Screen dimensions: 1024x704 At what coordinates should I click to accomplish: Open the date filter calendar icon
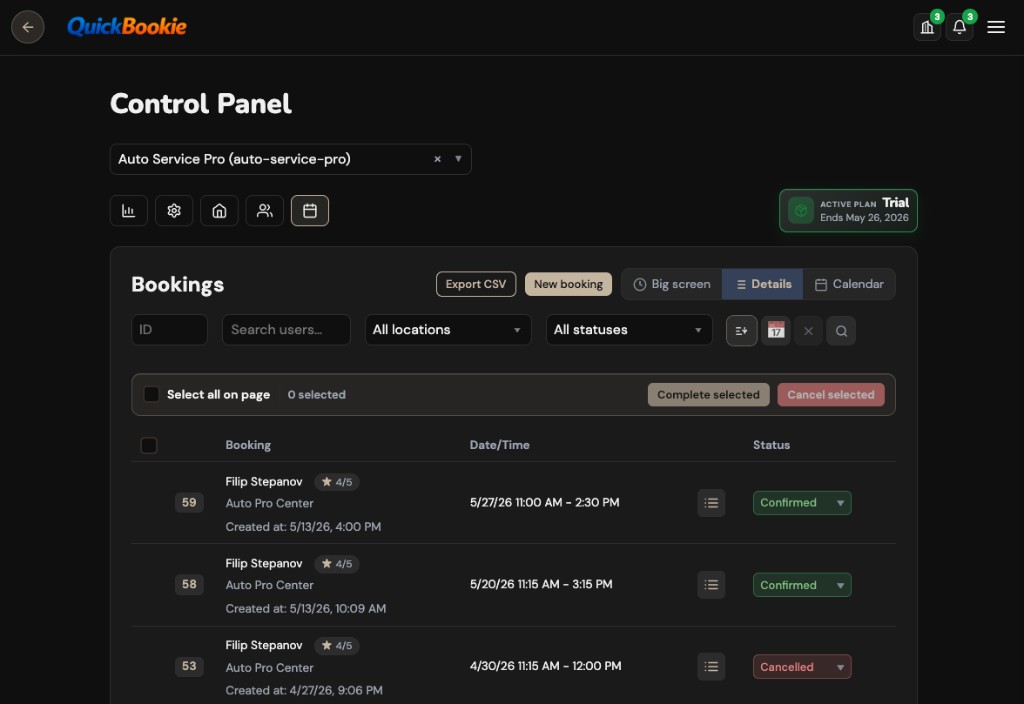[776, 330]
